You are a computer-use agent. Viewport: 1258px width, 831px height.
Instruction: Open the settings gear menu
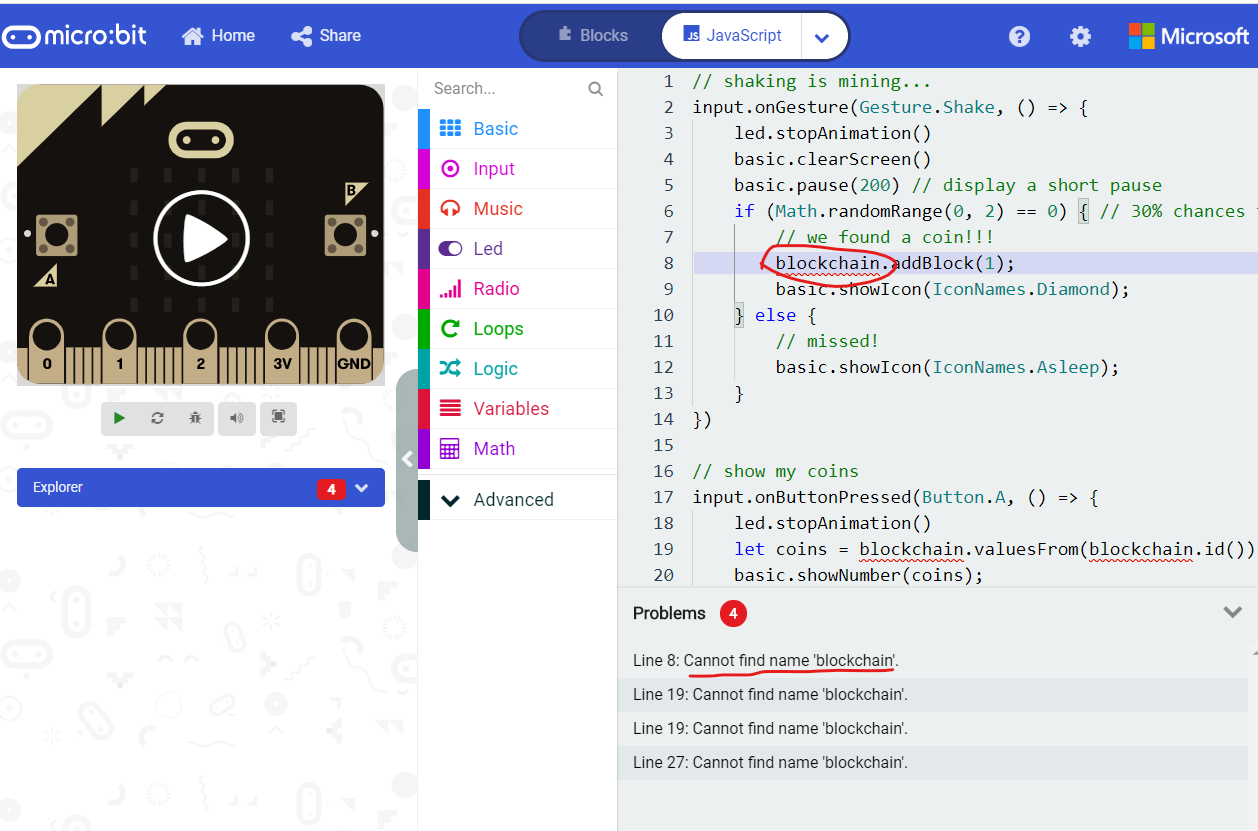click(x=1080, y=35)
